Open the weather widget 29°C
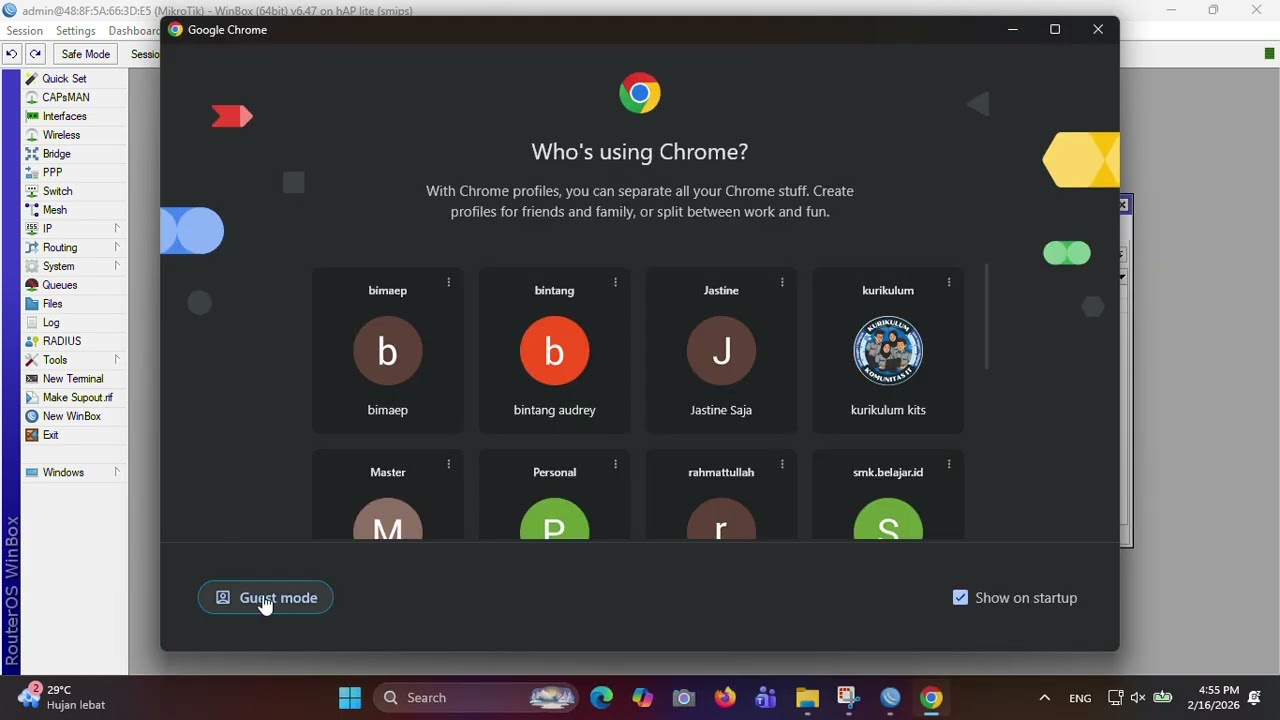Viewport: 1280px width, 720px height. pyautogui.click(x=62, y=697)
